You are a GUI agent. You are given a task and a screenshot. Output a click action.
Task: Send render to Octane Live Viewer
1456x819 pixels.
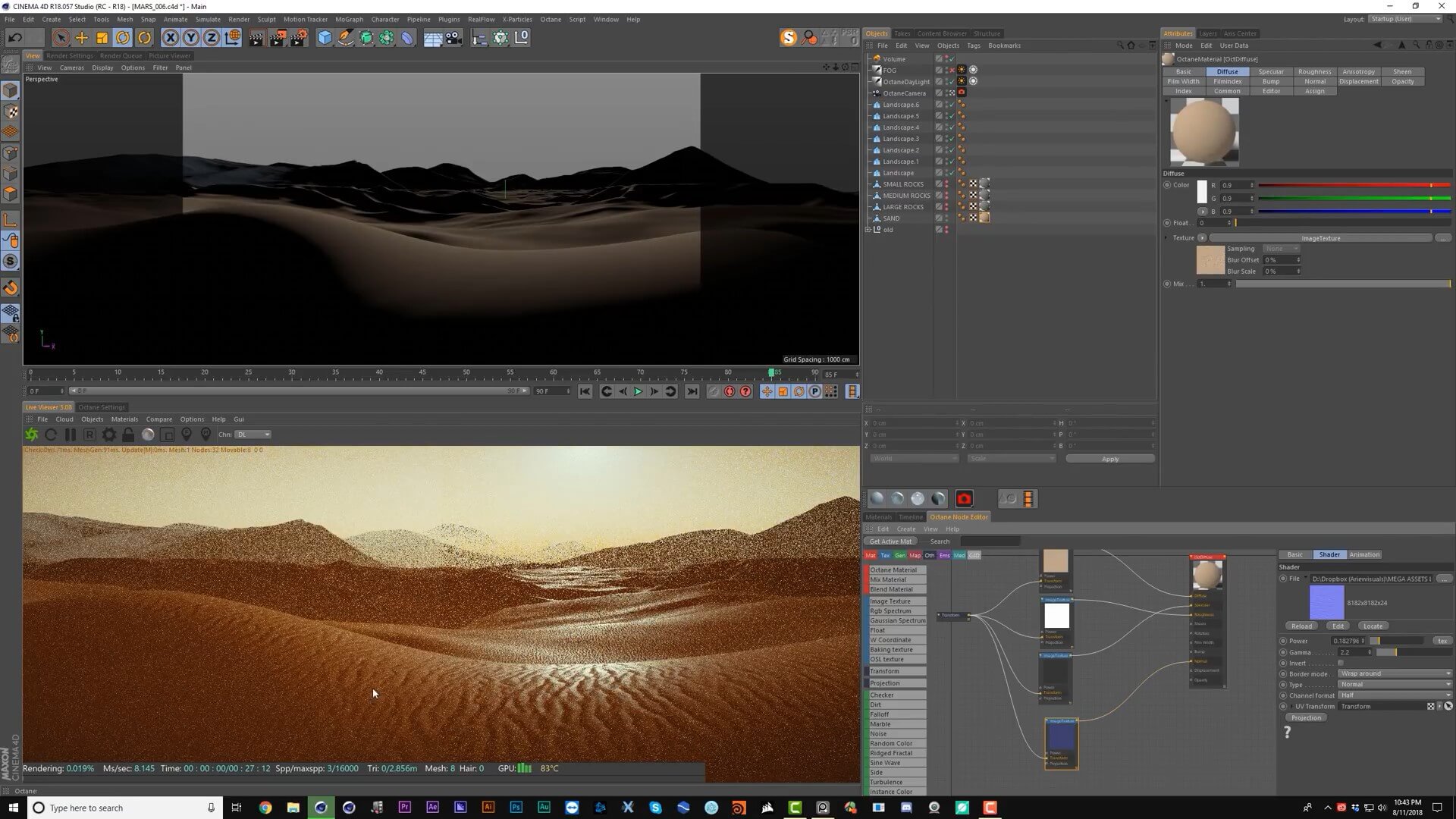pos(31,435)
